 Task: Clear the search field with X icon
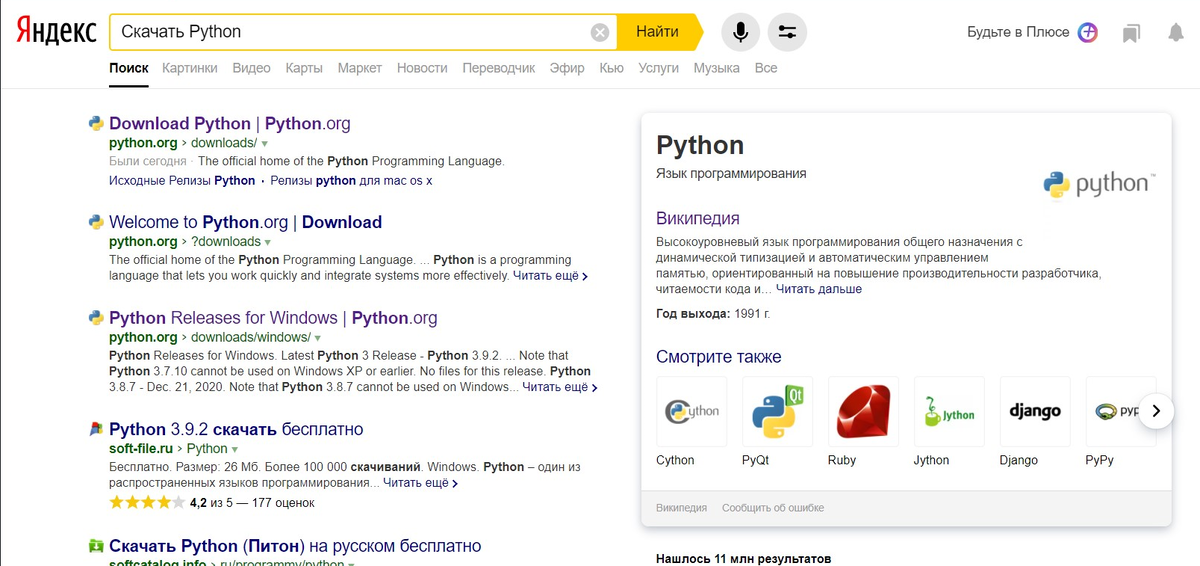coord(600,32)
